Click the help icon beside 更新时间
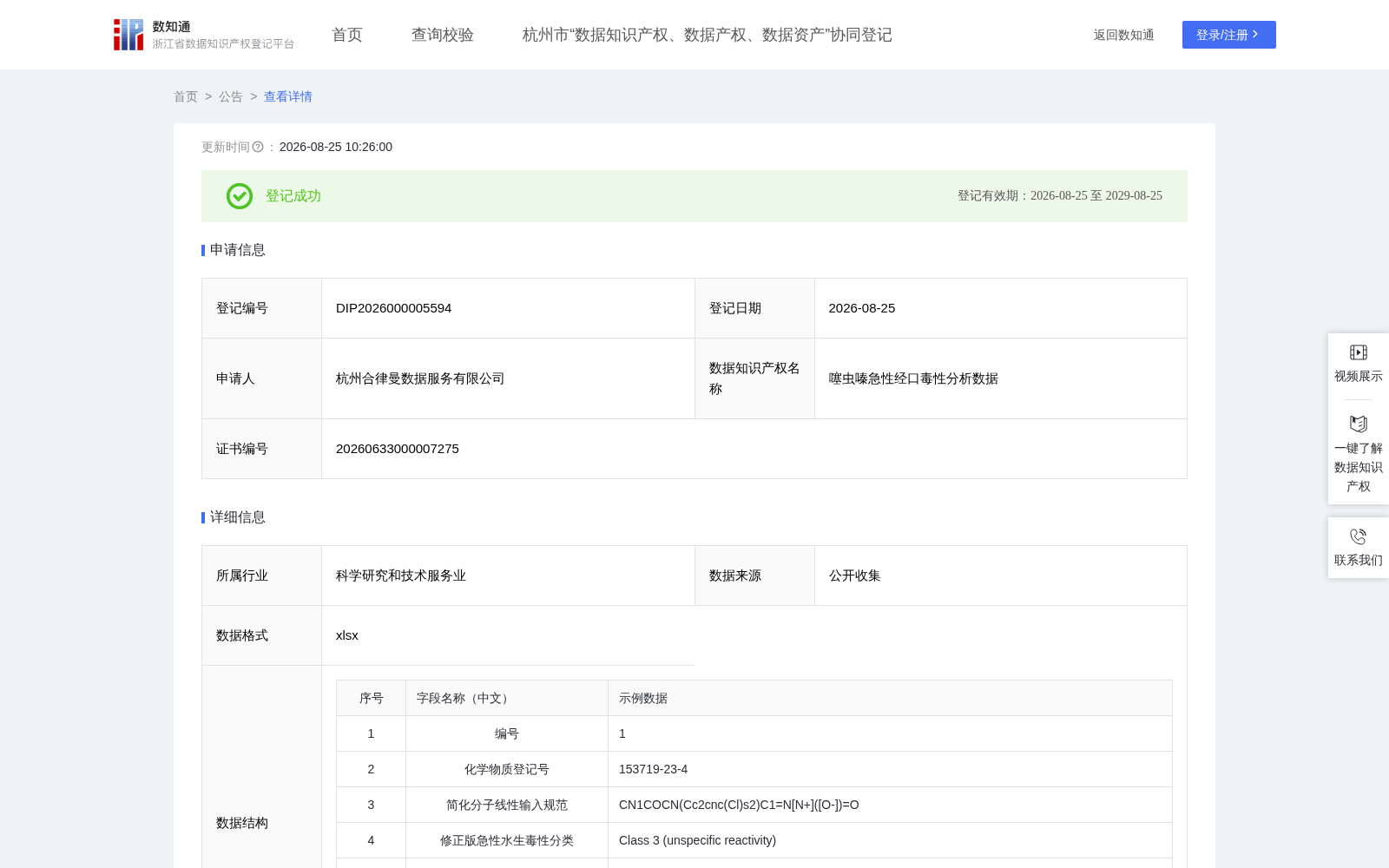 click(258, 148)
